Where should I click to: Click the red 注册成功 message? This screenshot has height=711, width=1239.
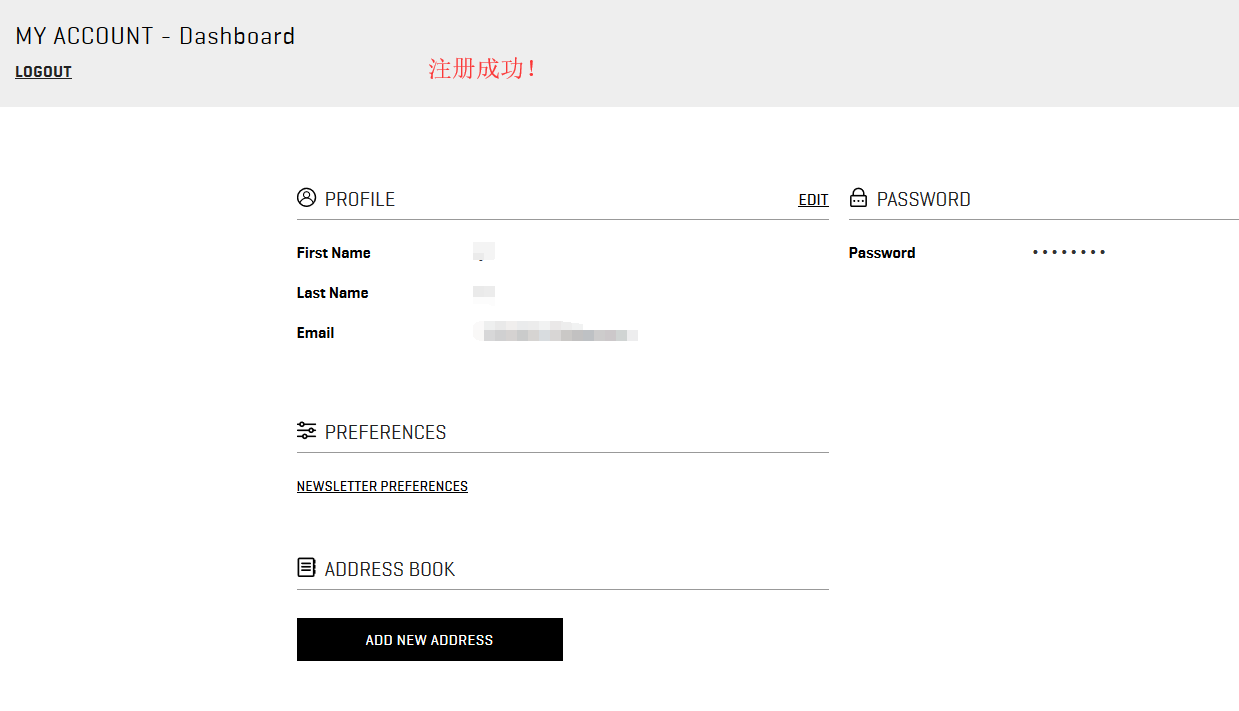tap(482, 69)
